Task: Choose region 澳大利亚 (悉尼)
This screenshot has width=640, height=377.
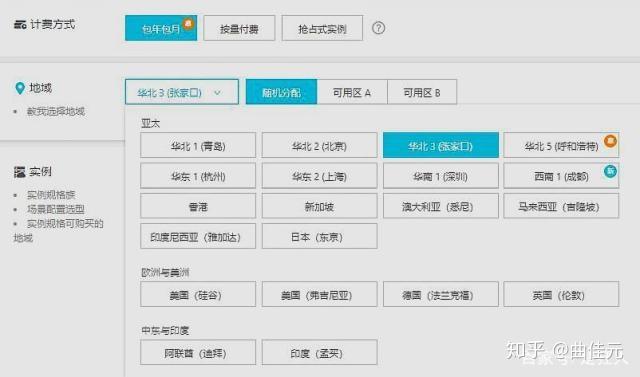Action: pyautogui.click(x=440, y=206)
